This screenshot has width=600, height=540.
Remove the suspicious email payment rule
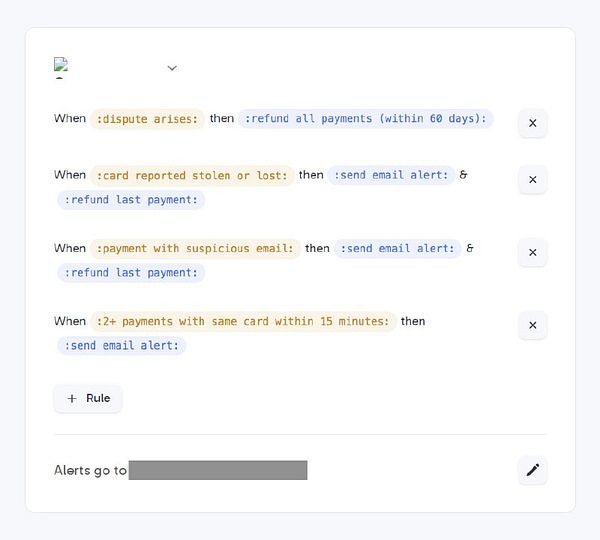(532, 252)
